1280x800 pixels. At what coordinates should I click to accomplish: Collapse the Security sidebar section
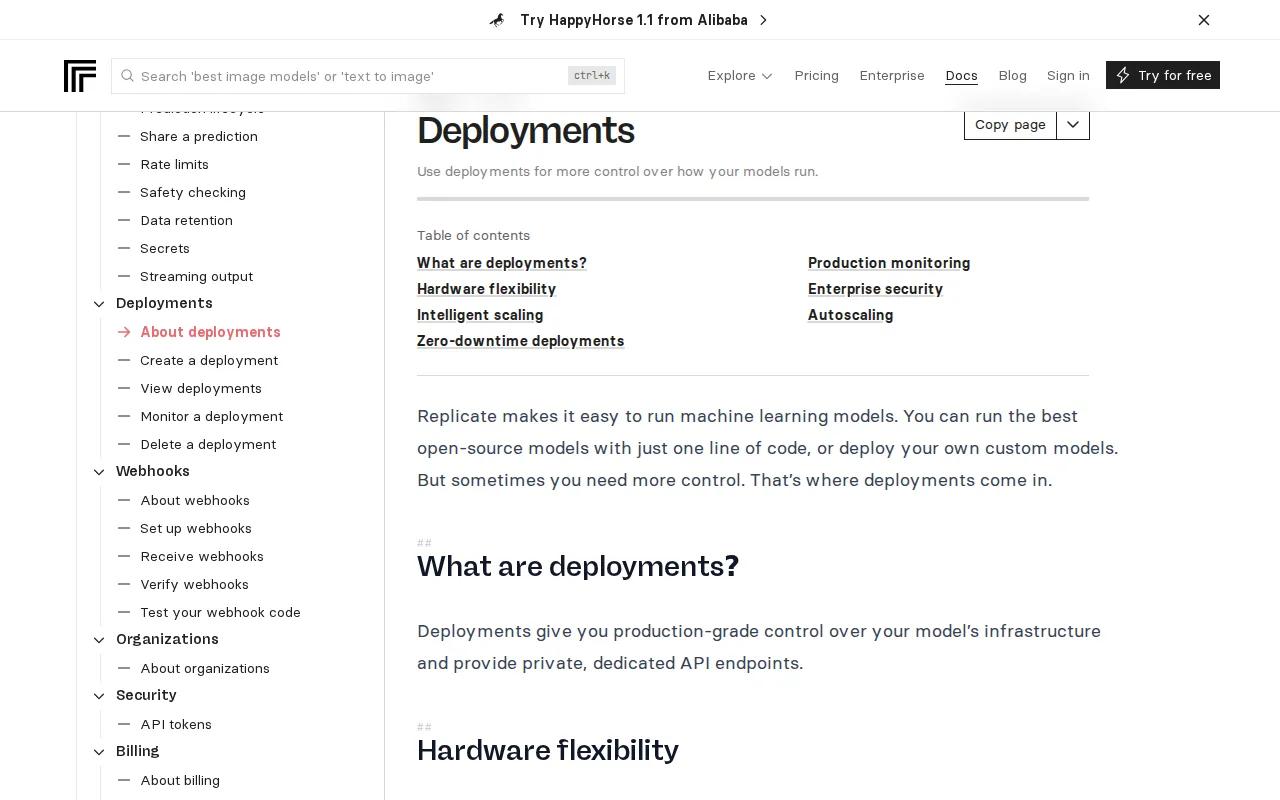tap(99, 696)
